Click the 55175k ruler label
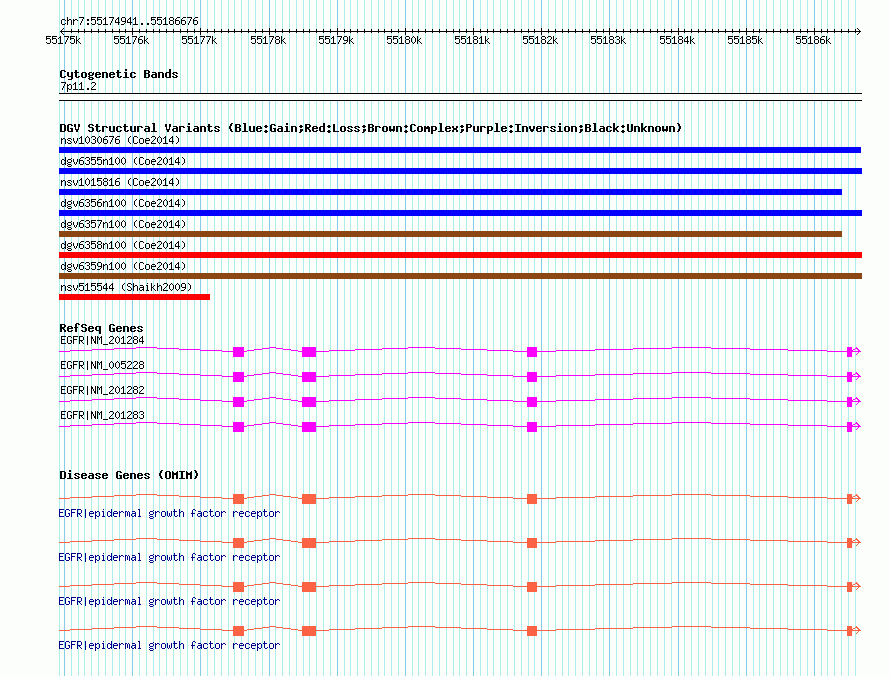Screen dimensions: 890x676 tap(63, 41)
